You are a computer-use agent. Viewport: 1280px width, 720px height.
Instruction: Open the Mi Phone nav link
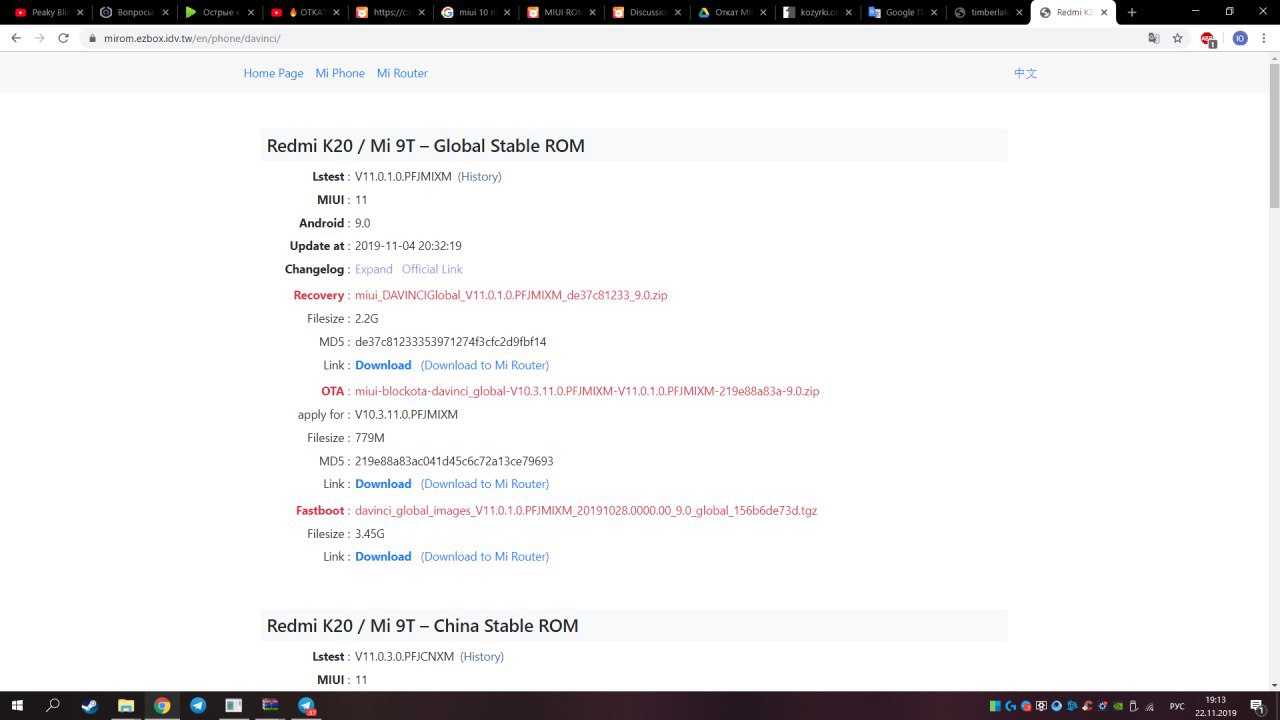coord(340,73)
